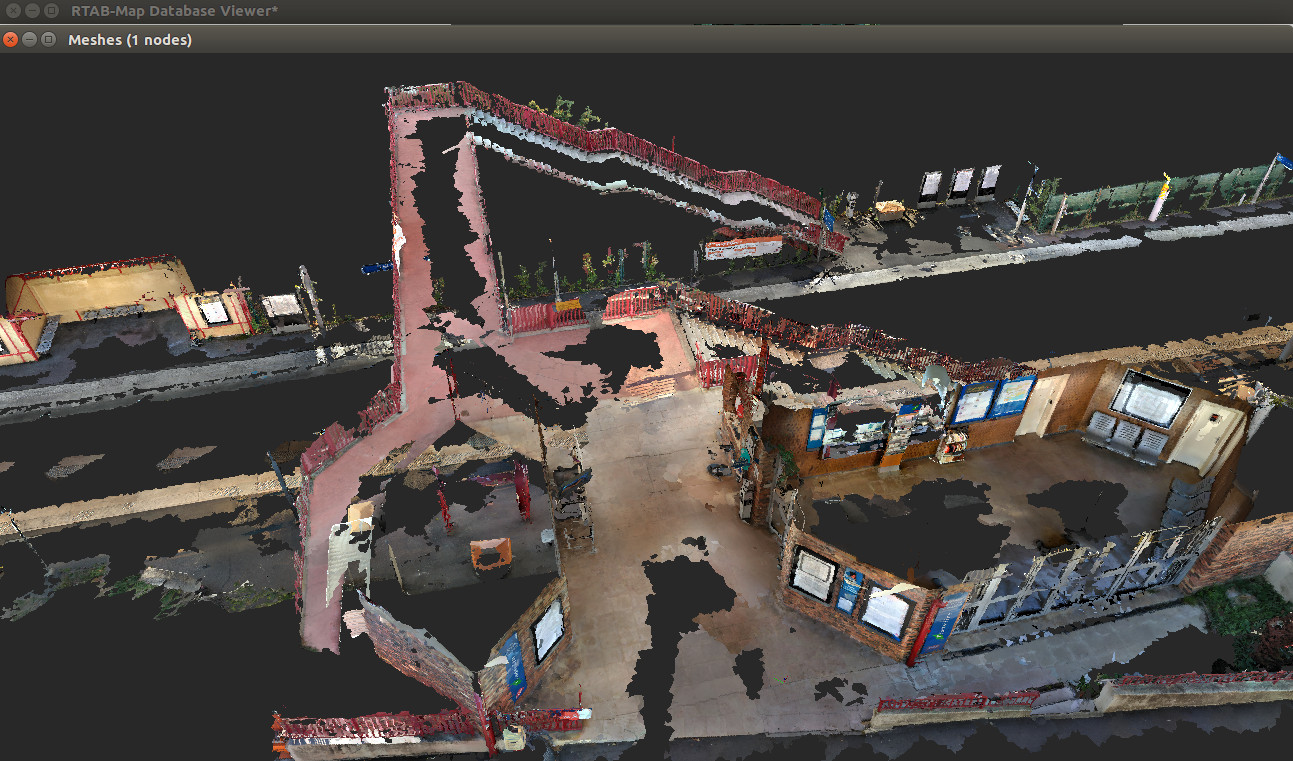Close the Meshes dialog window

[10, 39]
